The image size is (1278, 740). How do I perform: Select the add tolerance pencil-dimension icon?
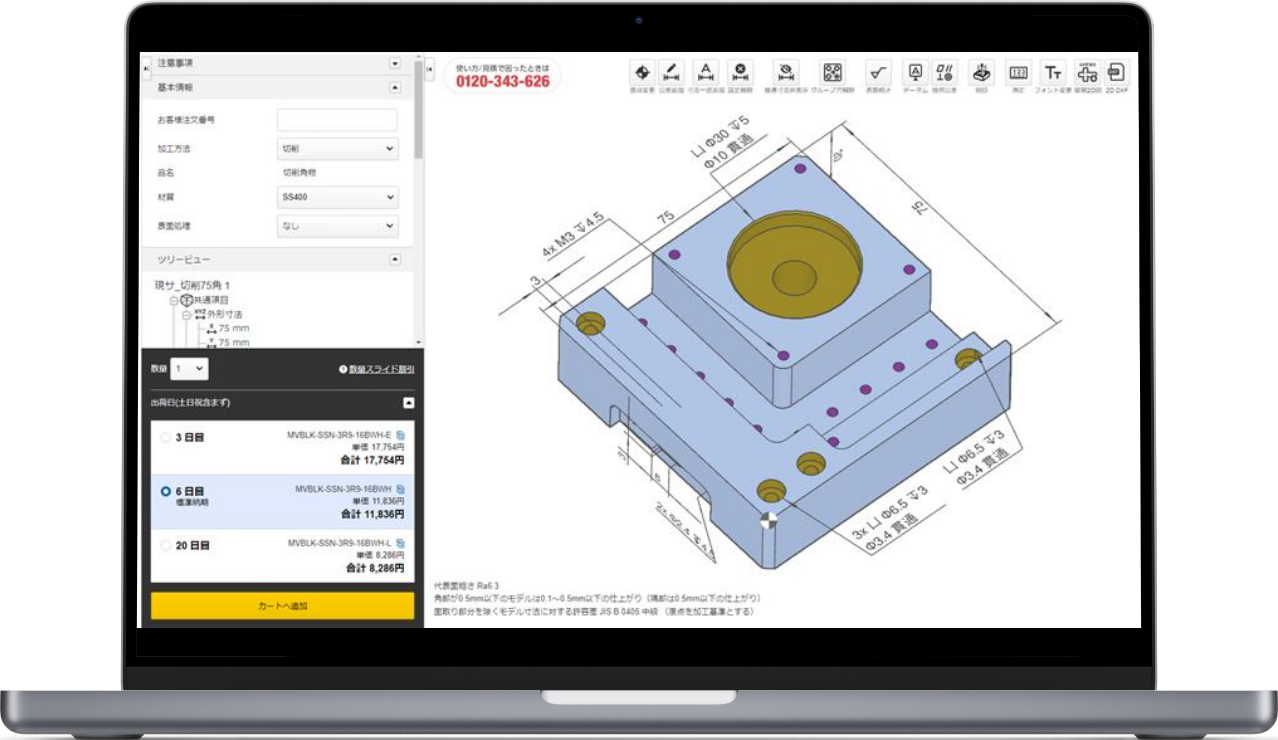coord(672,73)
